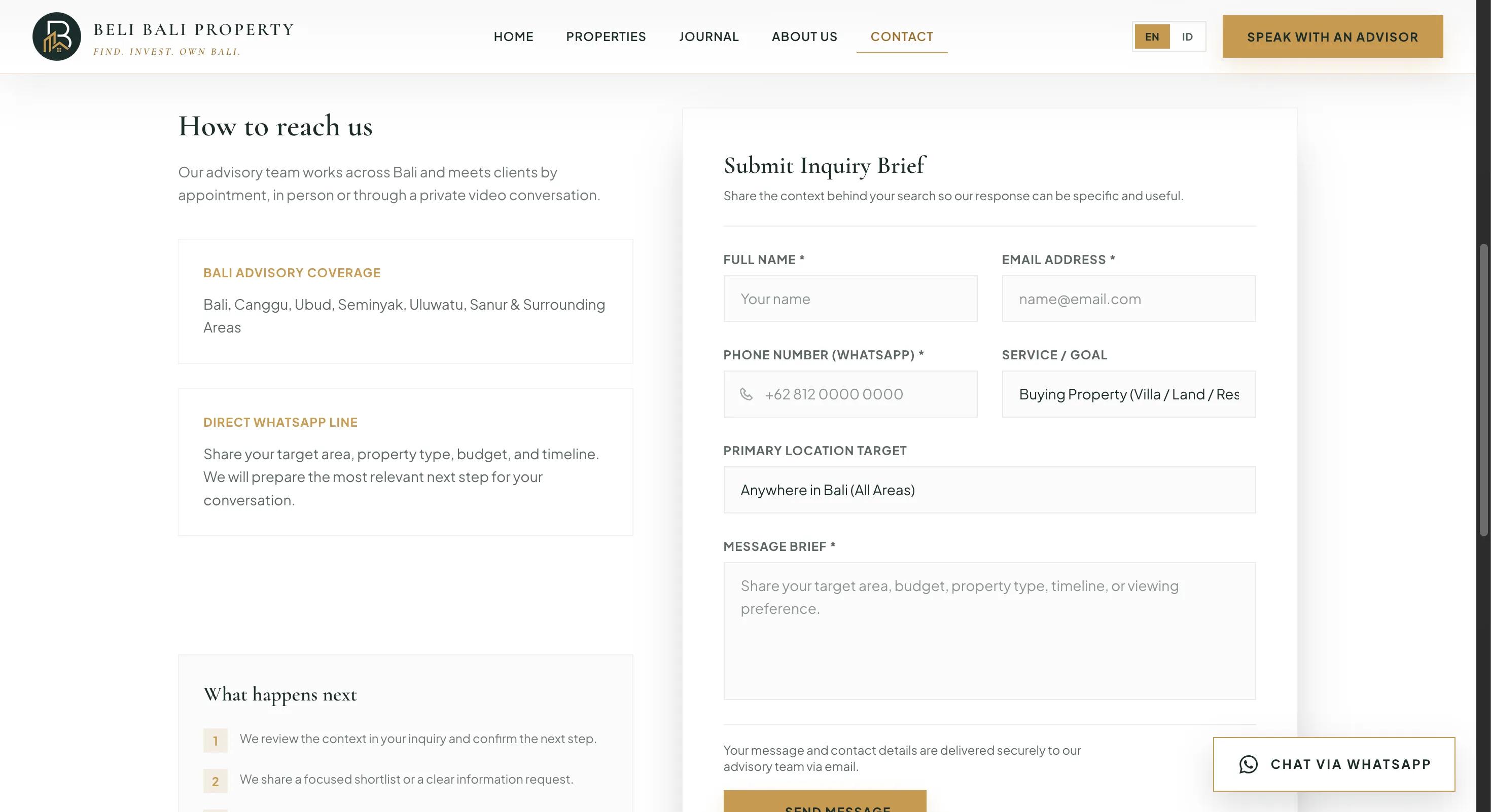
Task: Click the Beli Bali Property logo icon
Action: click(57, 36)
